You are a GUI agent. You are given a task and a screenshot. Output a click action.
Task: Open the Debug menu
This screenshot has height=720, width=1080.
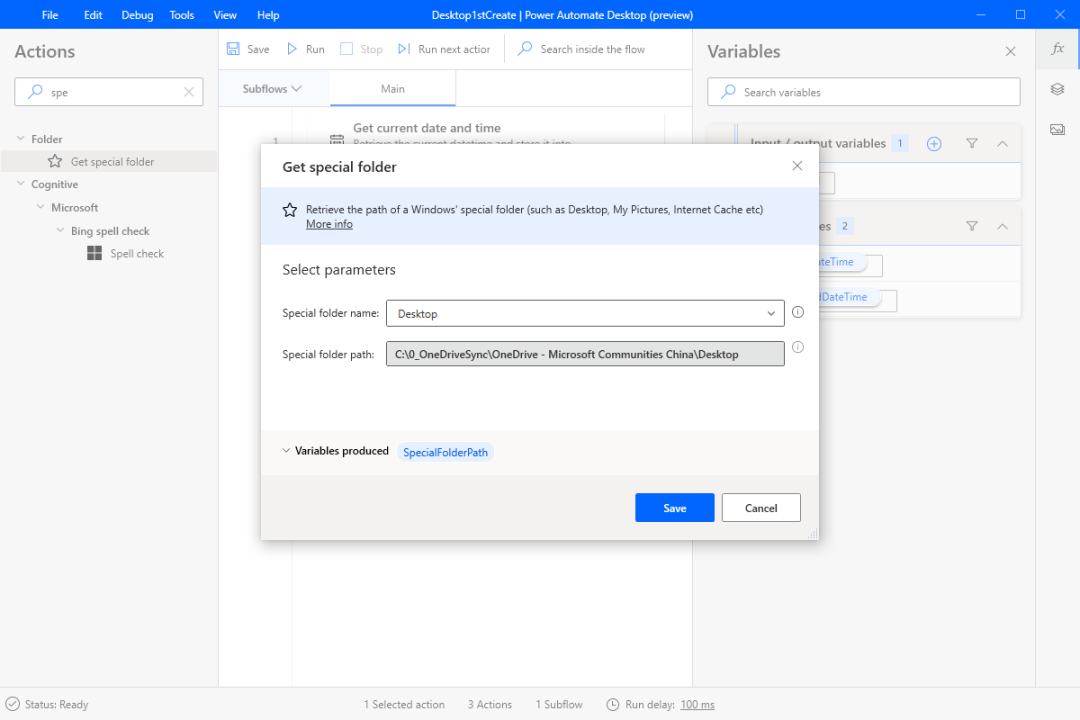pos(137,14)
